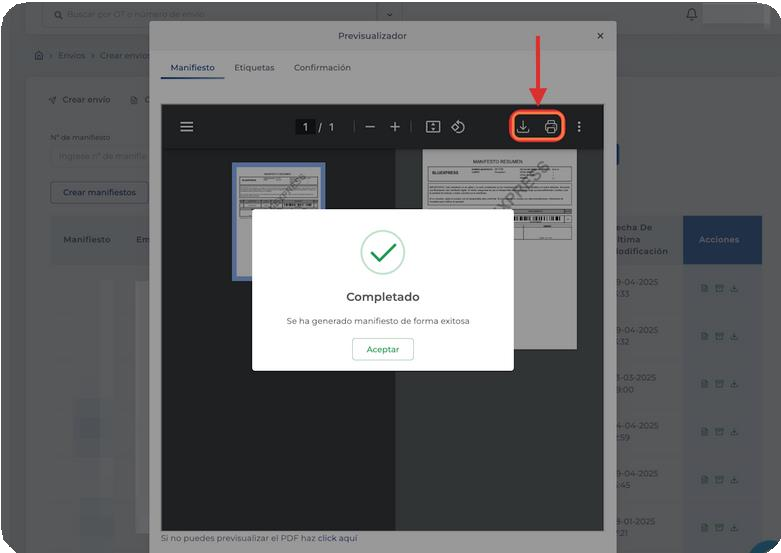
Task: Select the Manifiesto tab
Action: click(x=192, y=68)
